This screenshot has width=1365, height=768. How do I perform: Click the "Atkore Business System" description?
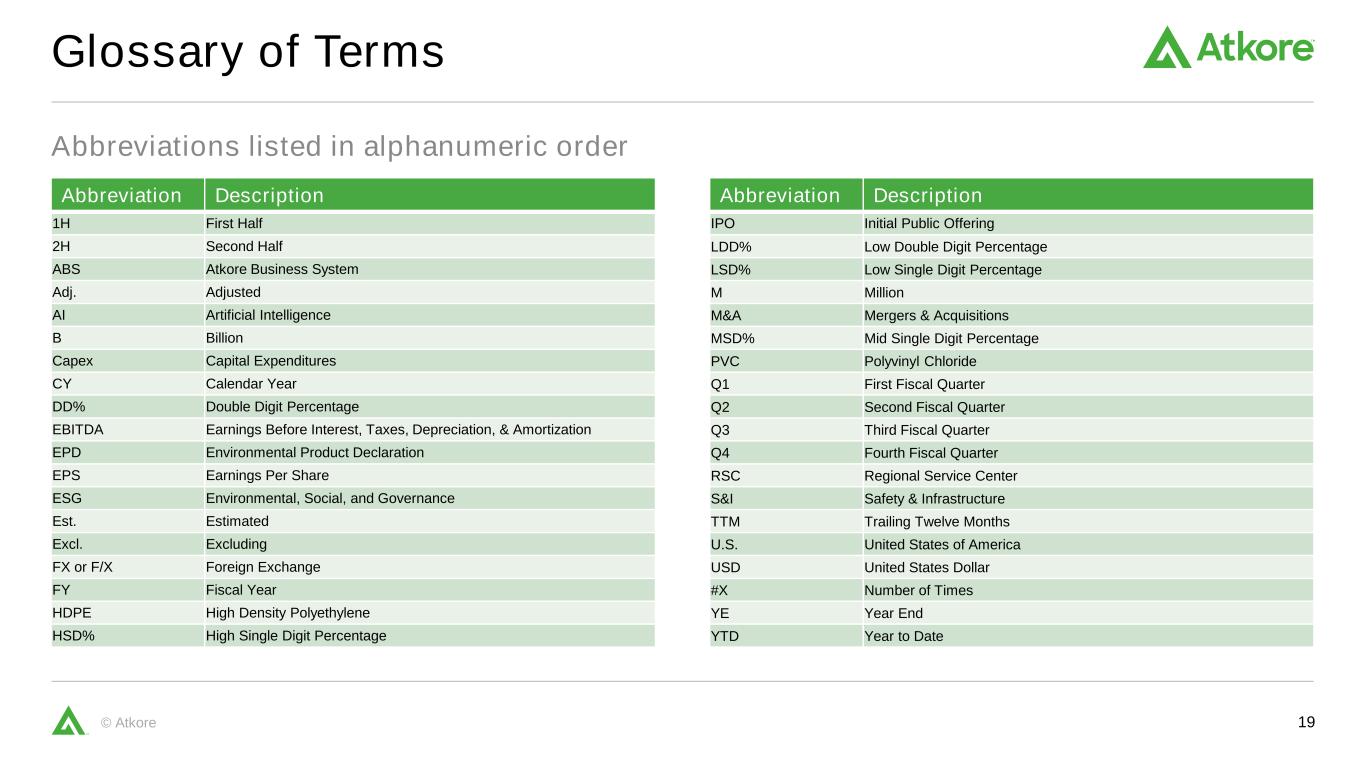click(282, 269)
